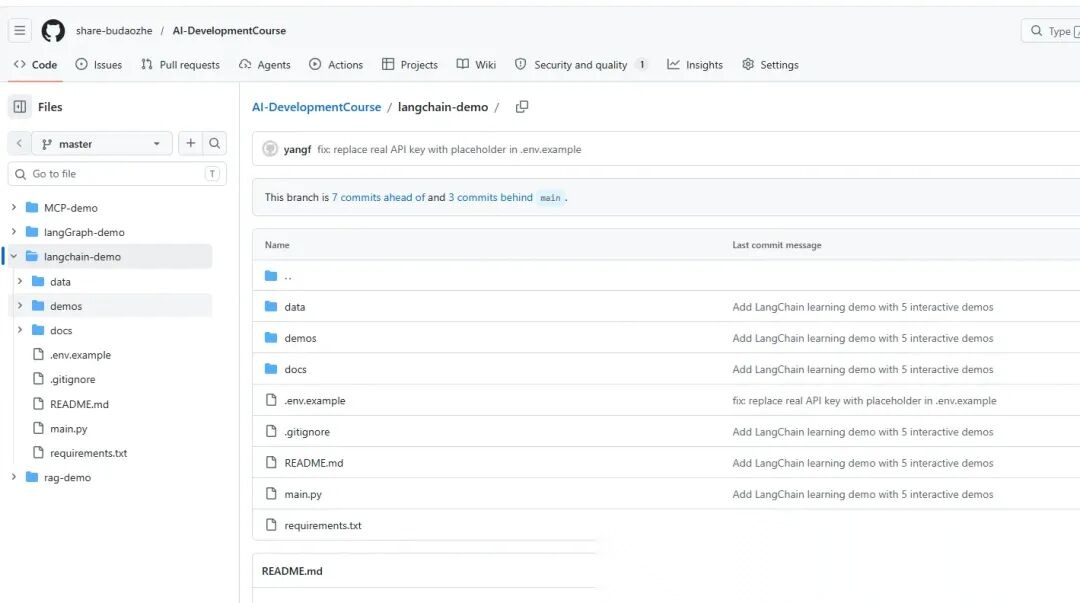Image resolution: width=1080 pixels, height=603 pixels.
Task: Select .env.example name in tree
Action: 80,354
